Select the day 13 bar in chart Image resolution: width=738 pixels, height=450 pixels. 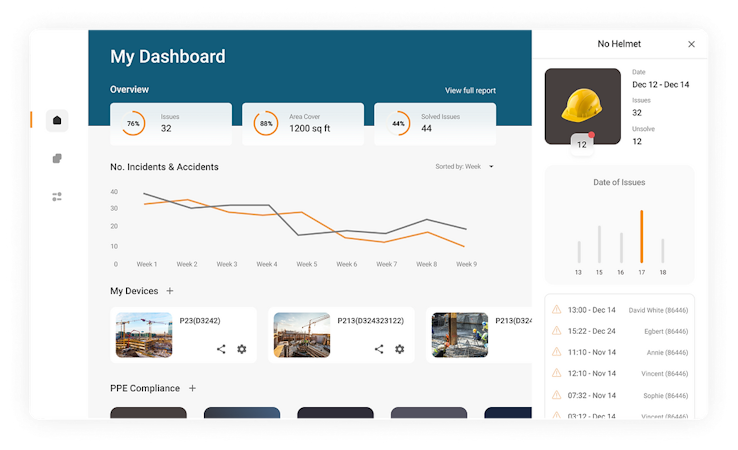[579, 252]
